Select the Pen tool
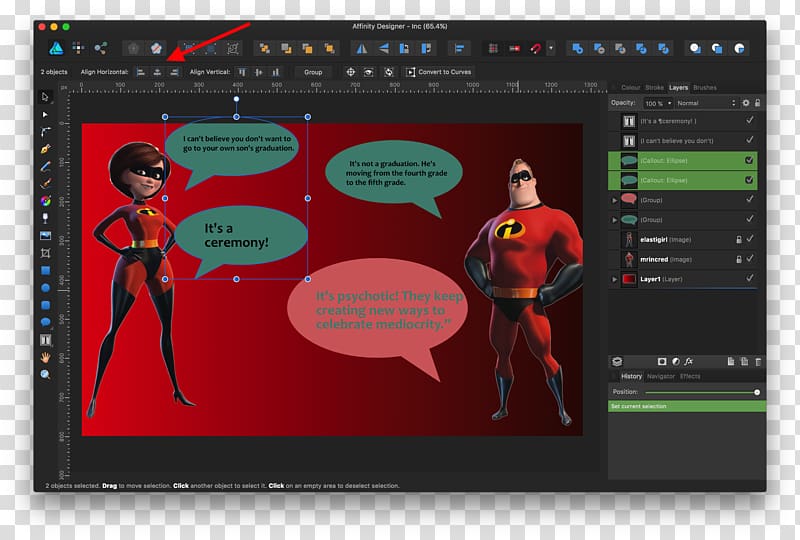The image size is (800, 540). 45,149
